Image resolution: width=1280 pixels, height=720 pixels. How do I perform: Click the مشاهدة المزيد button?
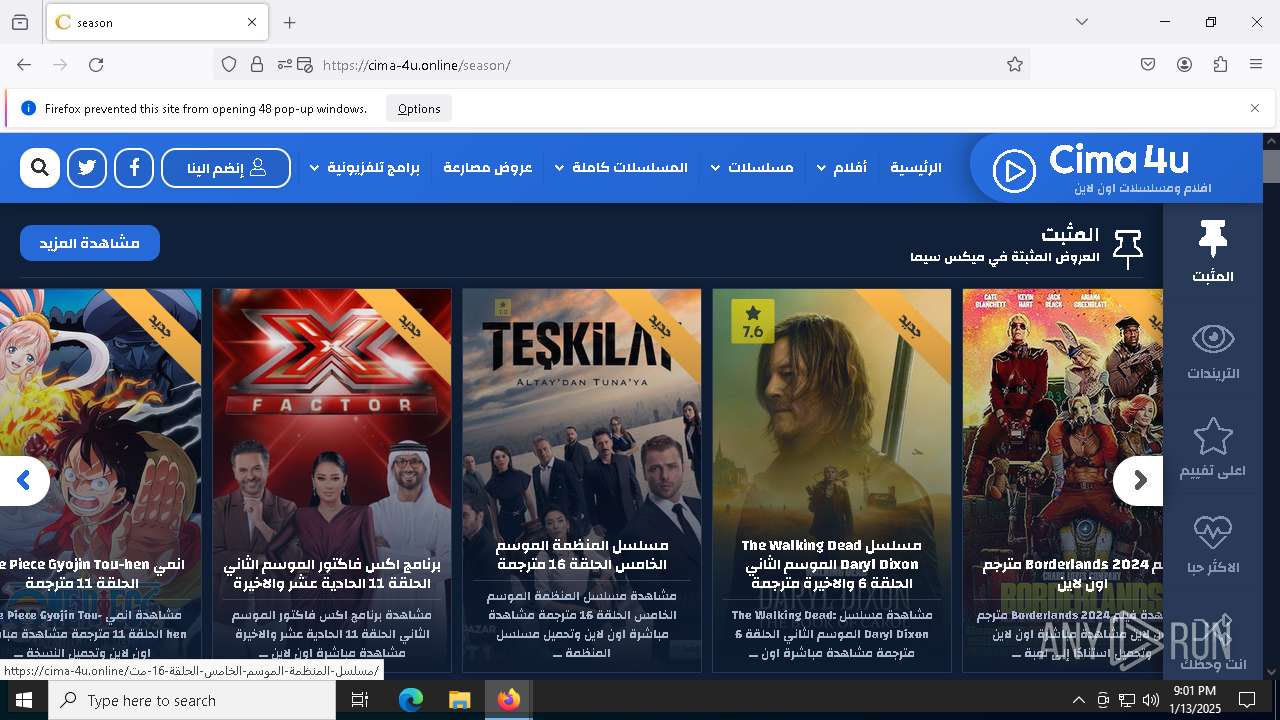(x=90, y=243)
